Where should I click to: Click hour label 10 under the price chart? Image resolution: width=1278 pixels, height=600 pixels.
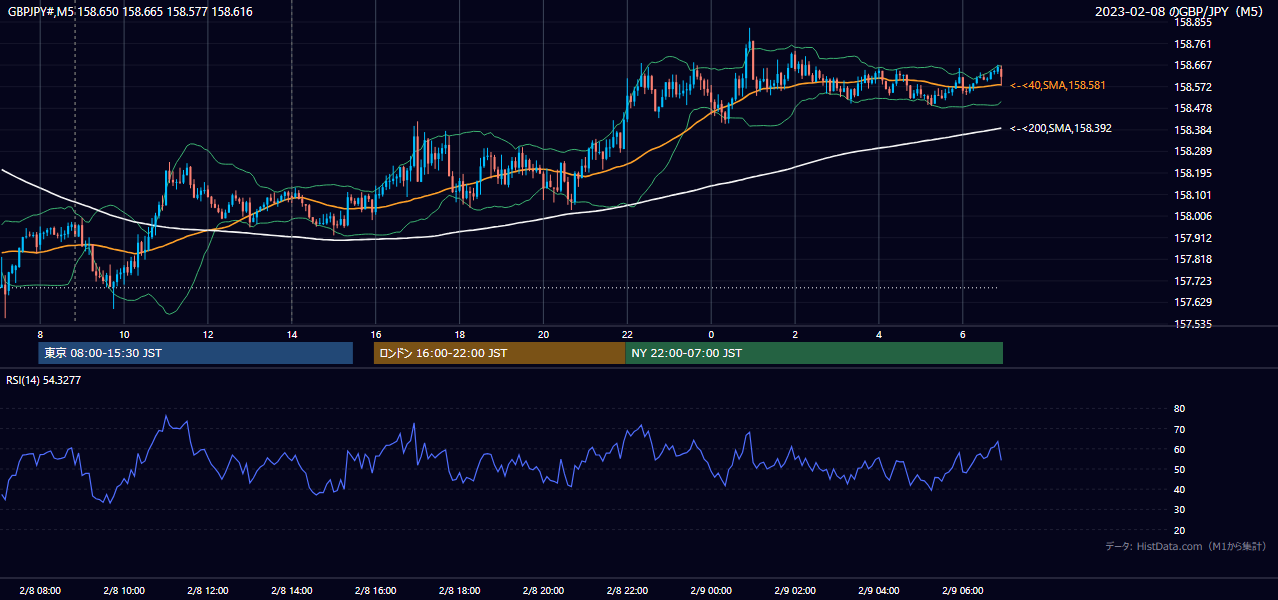tap(124, 334)
